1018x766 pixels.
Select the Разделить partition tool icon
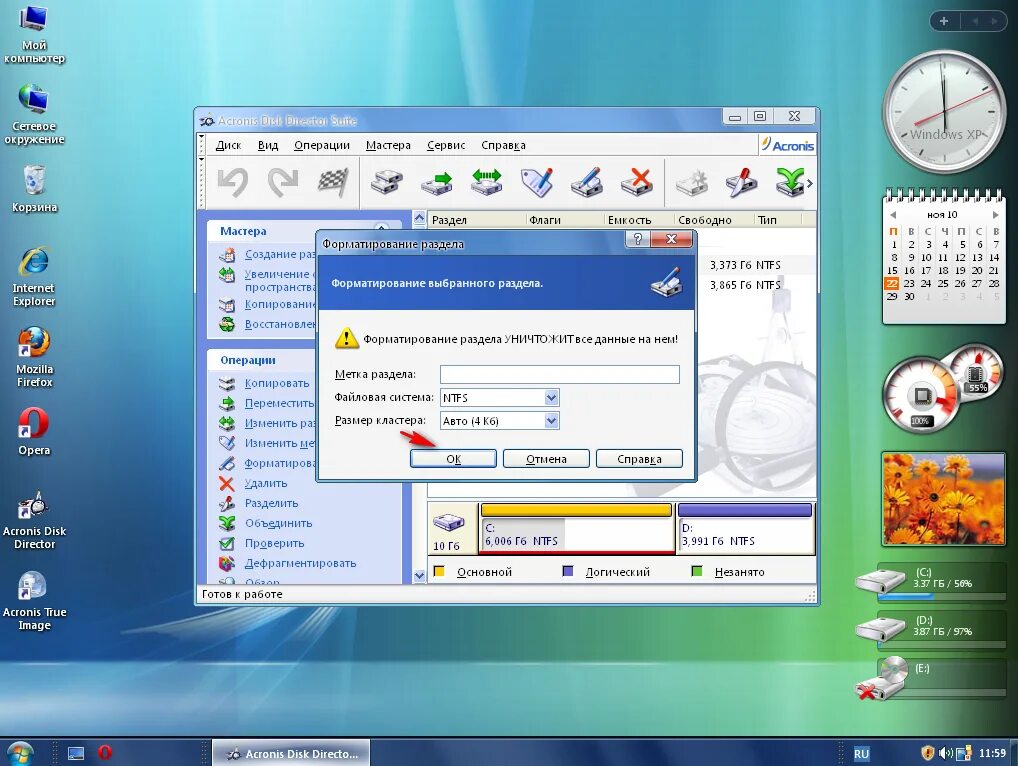pyautogui.click(x=228, y=503)
